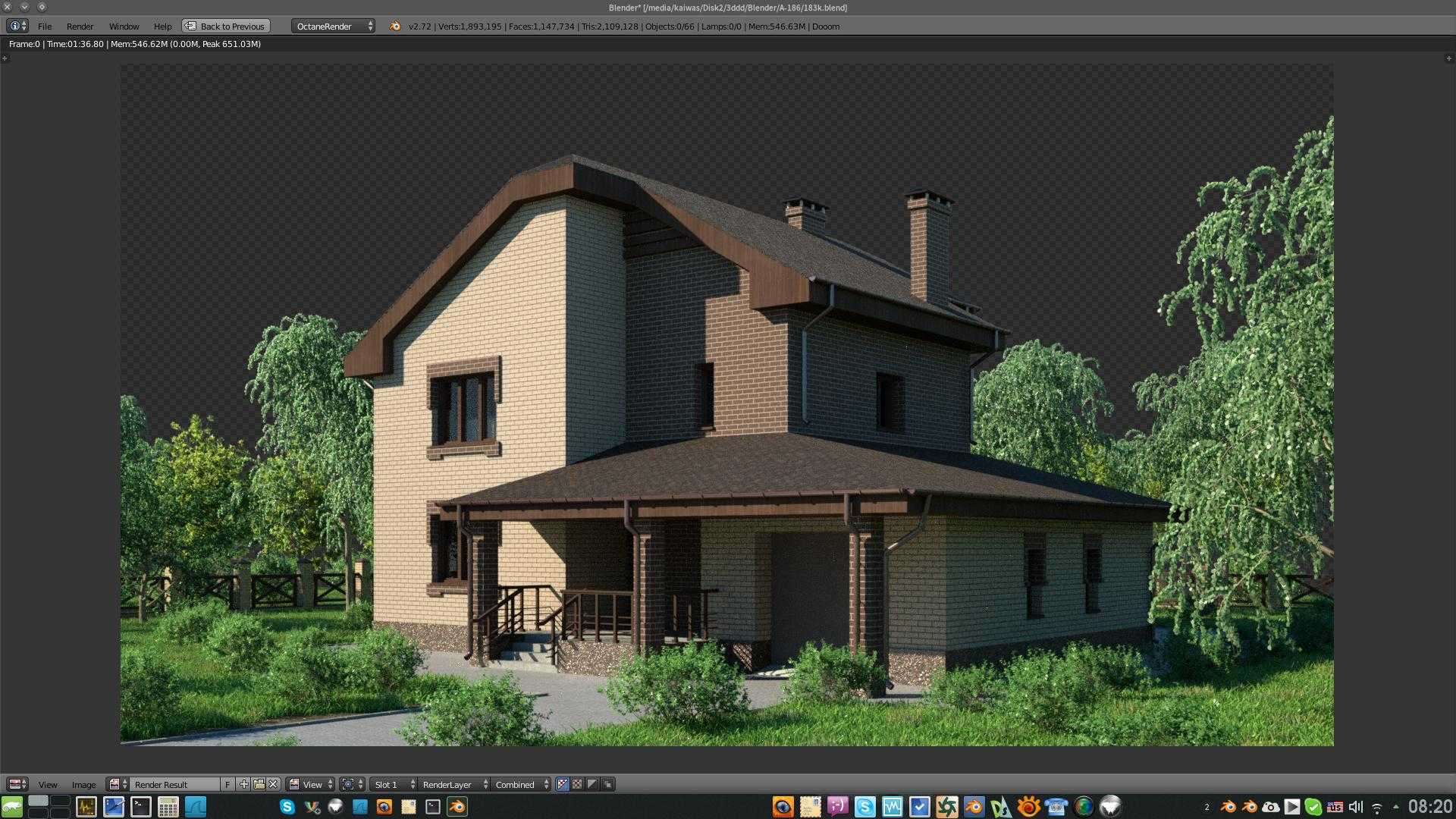Click the memory usage display in header

[790, 26]
